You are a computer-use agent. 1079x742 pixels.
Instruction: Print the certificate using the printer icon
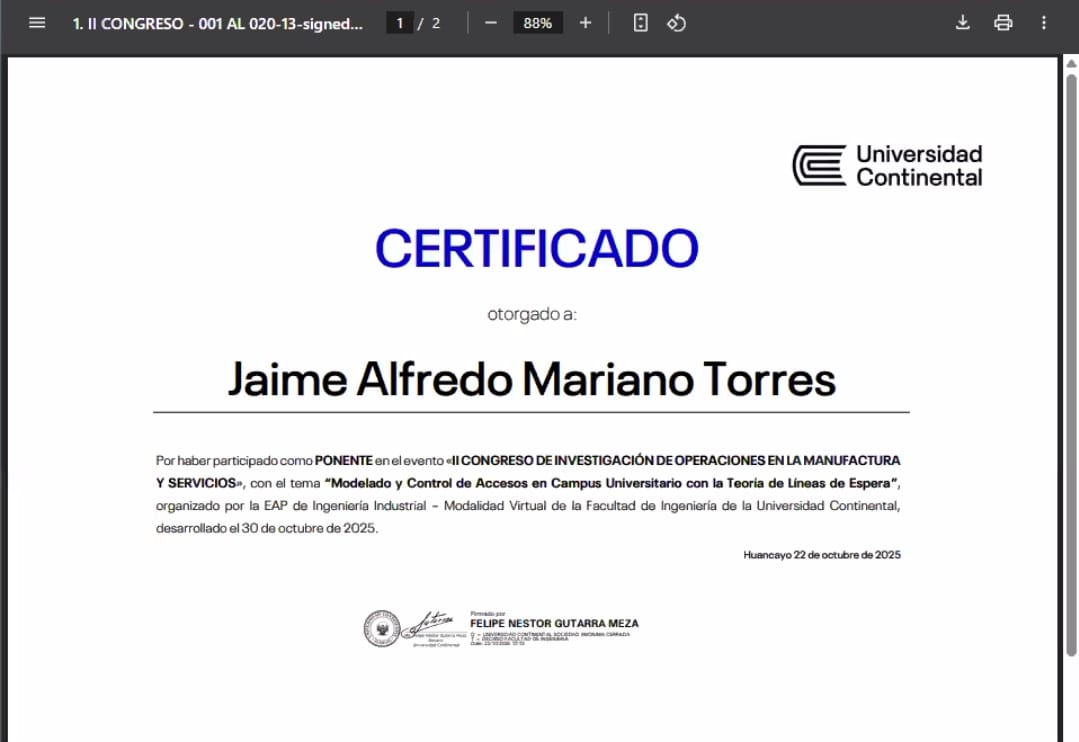(1003, 23)
